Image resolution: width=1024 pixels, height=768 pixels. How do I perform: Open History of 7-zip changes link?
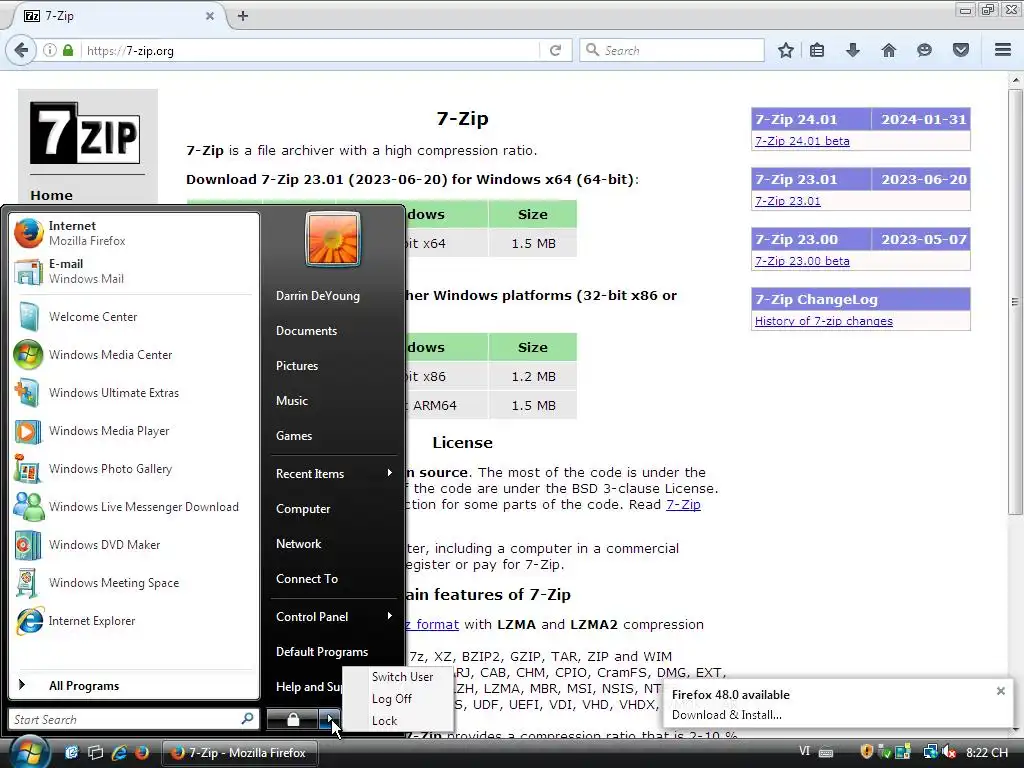coord(824,321)
